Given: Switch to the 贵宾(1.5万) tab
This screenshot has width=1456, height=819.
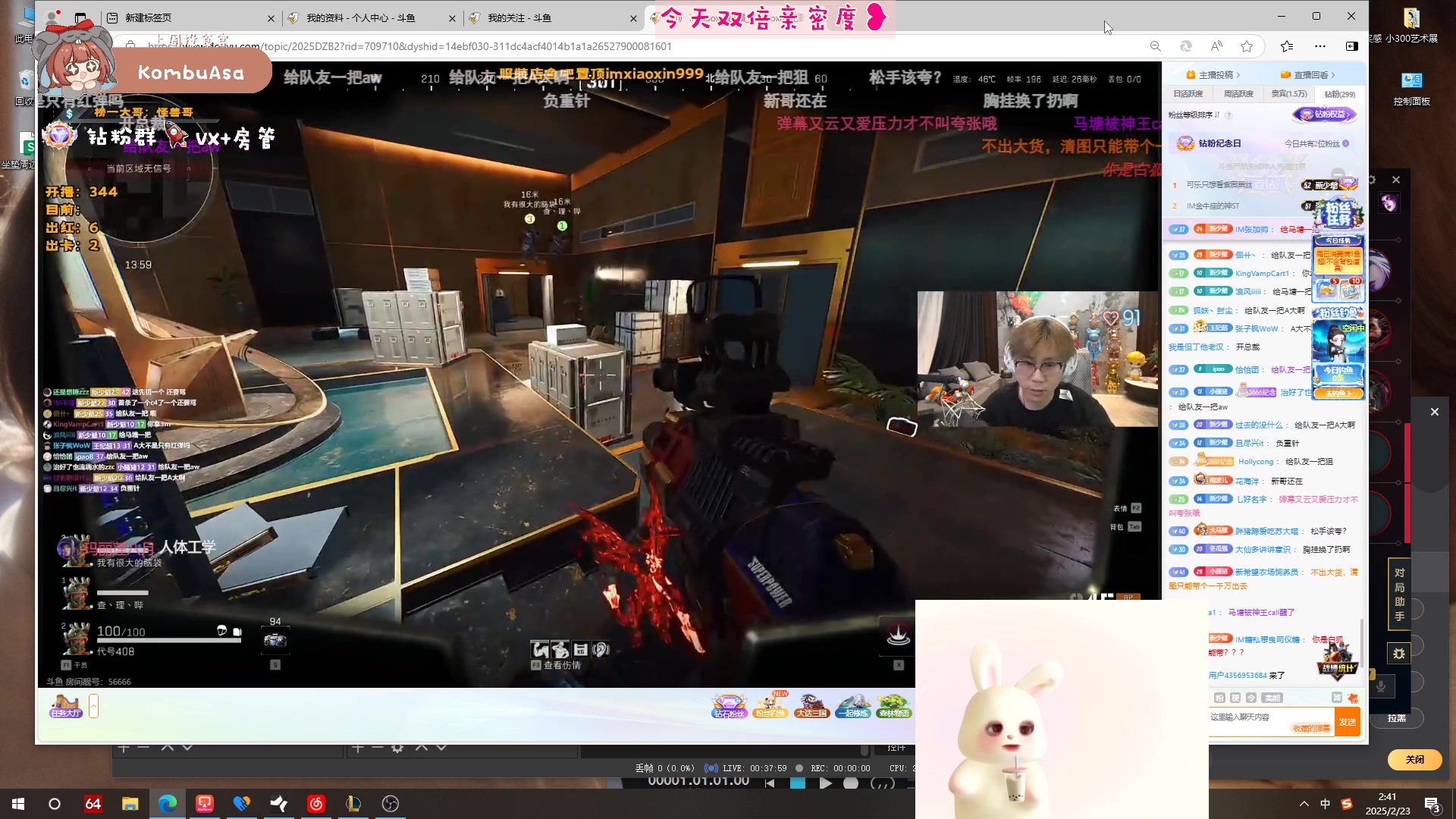Looking at the screenshot, I should [x=1289, y=94].
